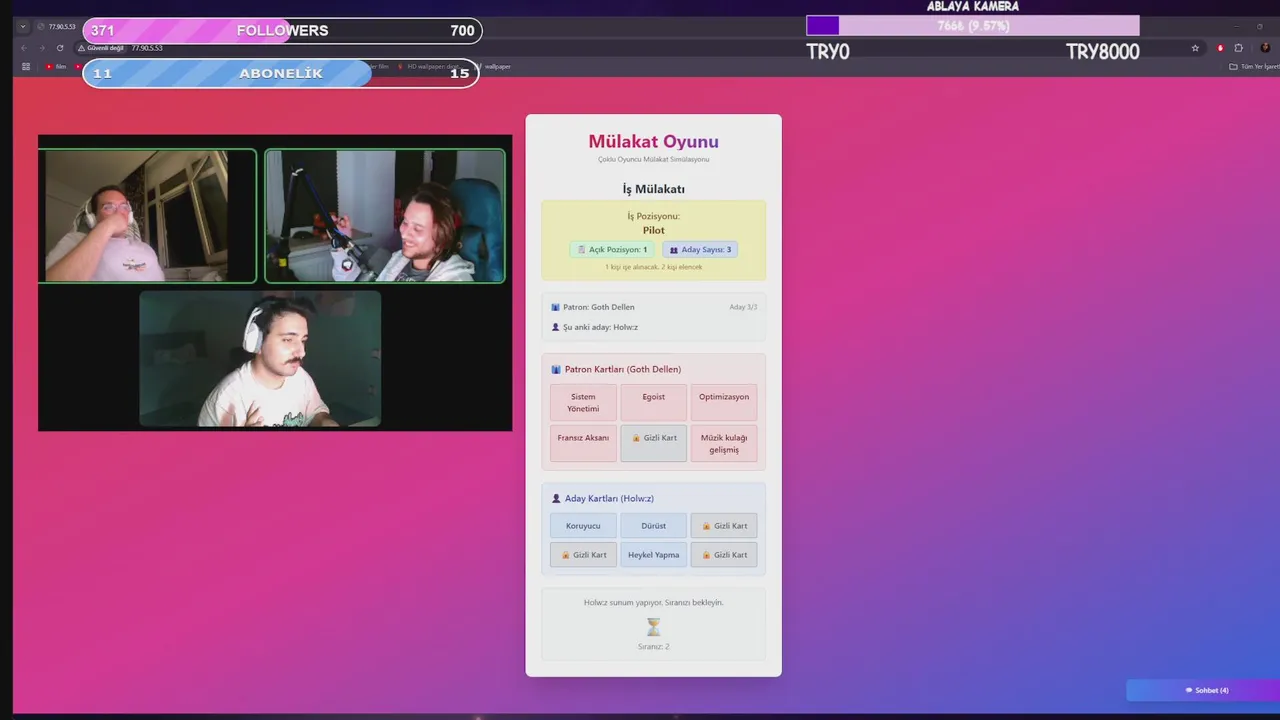The width and height of the screenshot is (1280, 720).
Task: Click the 'Patron Kartları (Goth Dellen)' header
Action: (623, 369)
